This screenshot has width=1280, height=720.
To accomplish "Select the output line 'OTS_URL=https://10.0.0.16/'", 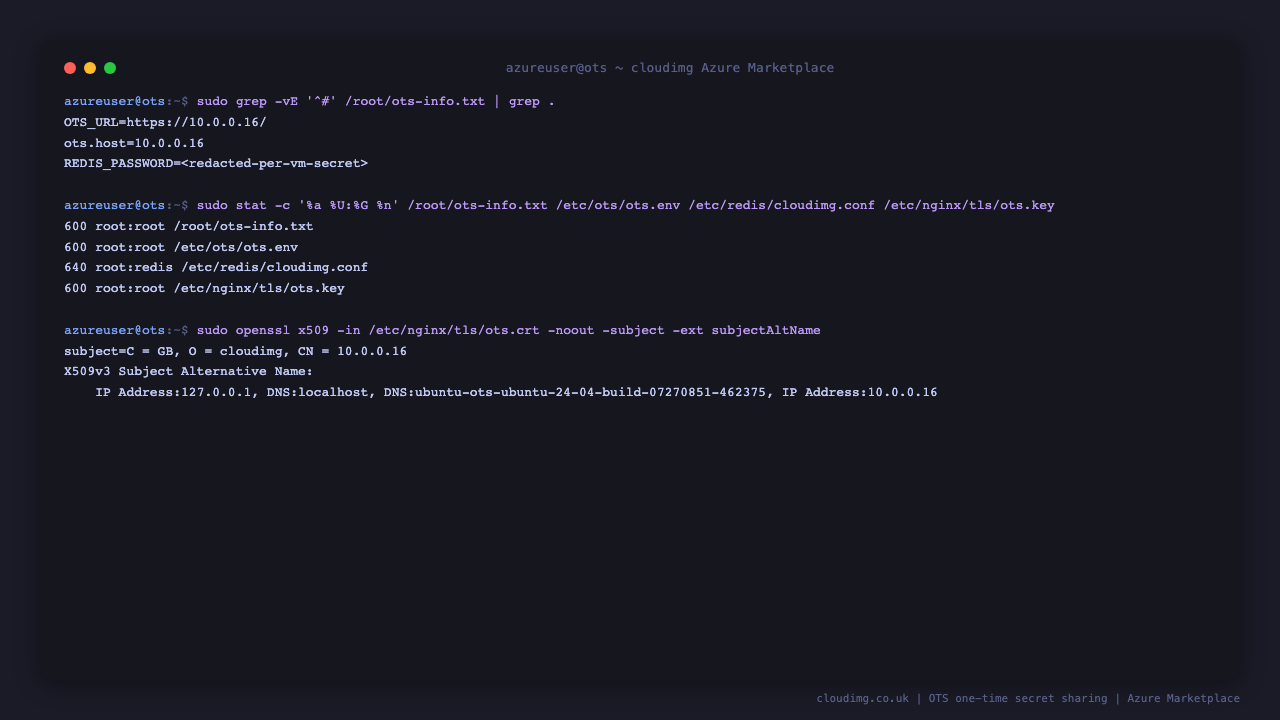I will [x=165, y=122].
